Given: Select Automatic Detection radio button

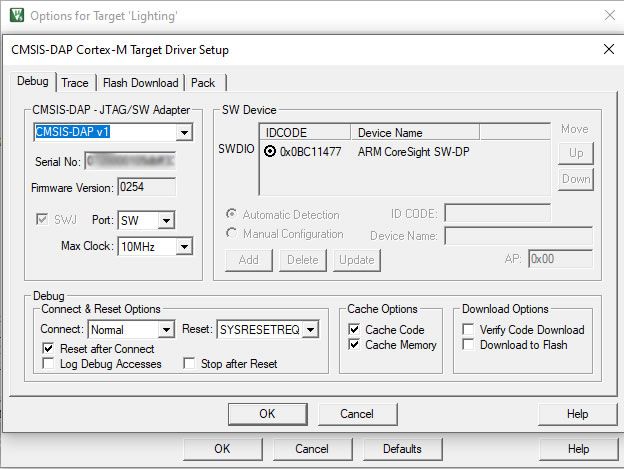Looking at the screenshot, I should (231, 214).
